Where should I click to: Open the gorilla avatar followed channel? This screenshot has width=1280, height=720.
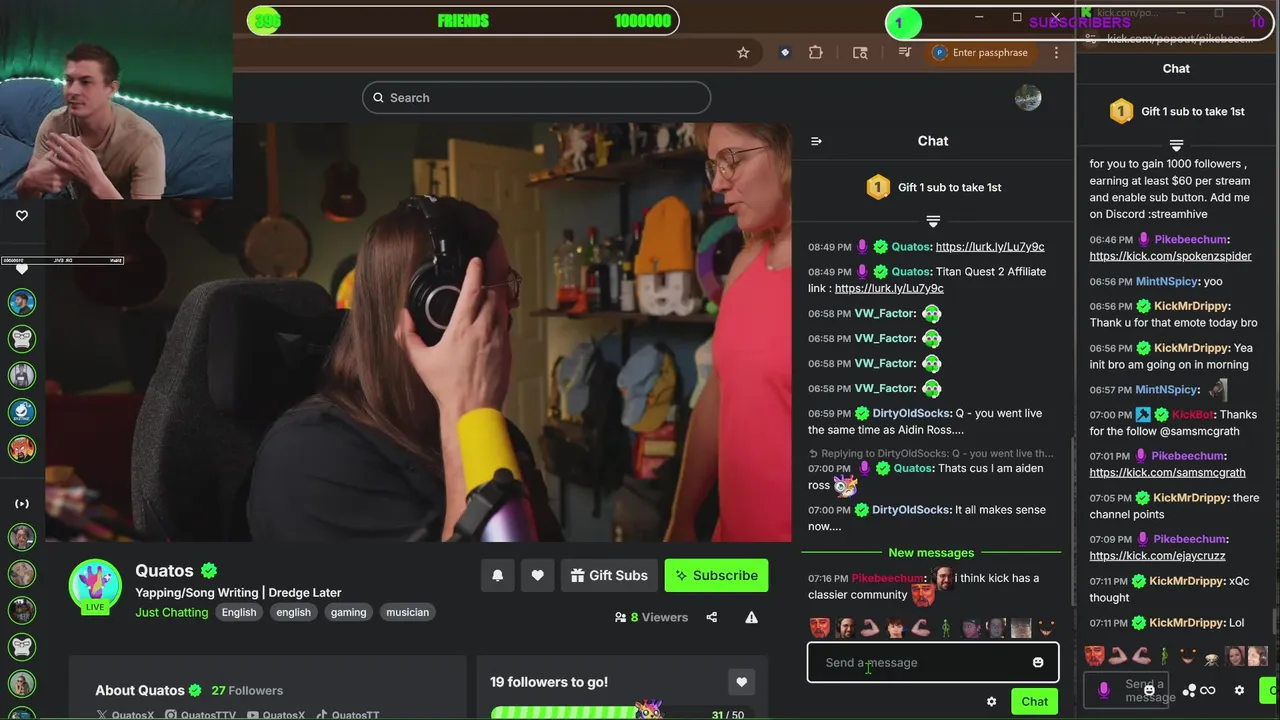click(x=22, y=339)
